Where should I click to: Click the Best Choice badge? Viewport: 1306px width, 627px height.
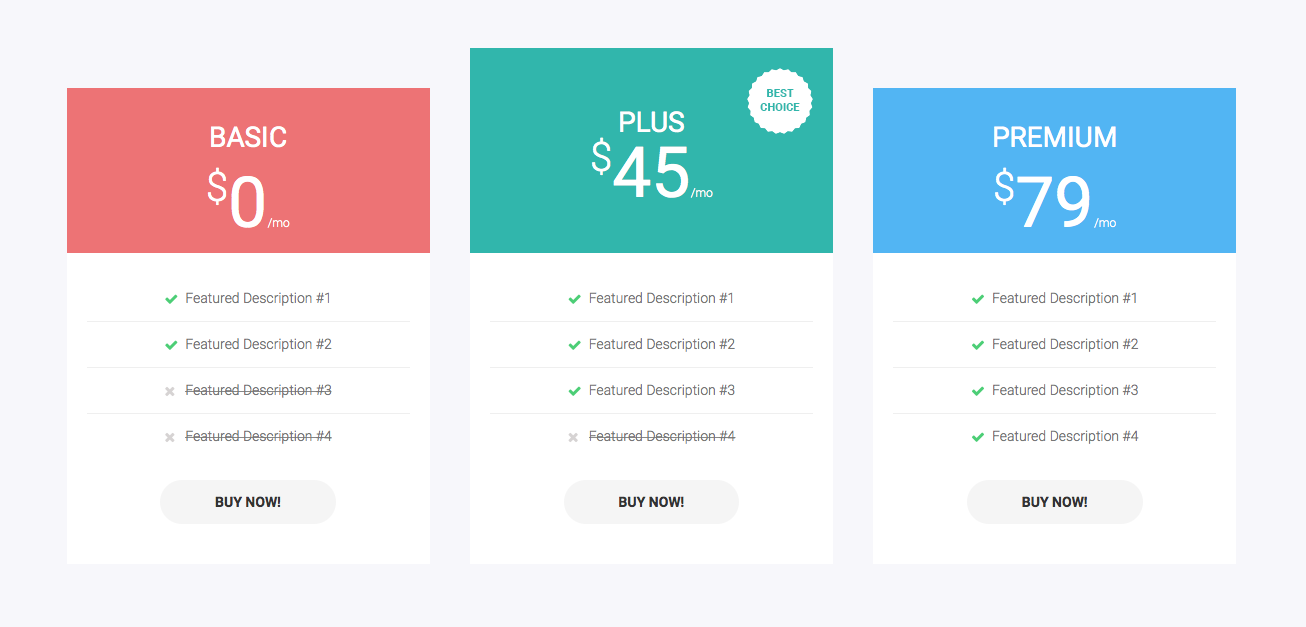pyautogui.click(x=780, y=101)
